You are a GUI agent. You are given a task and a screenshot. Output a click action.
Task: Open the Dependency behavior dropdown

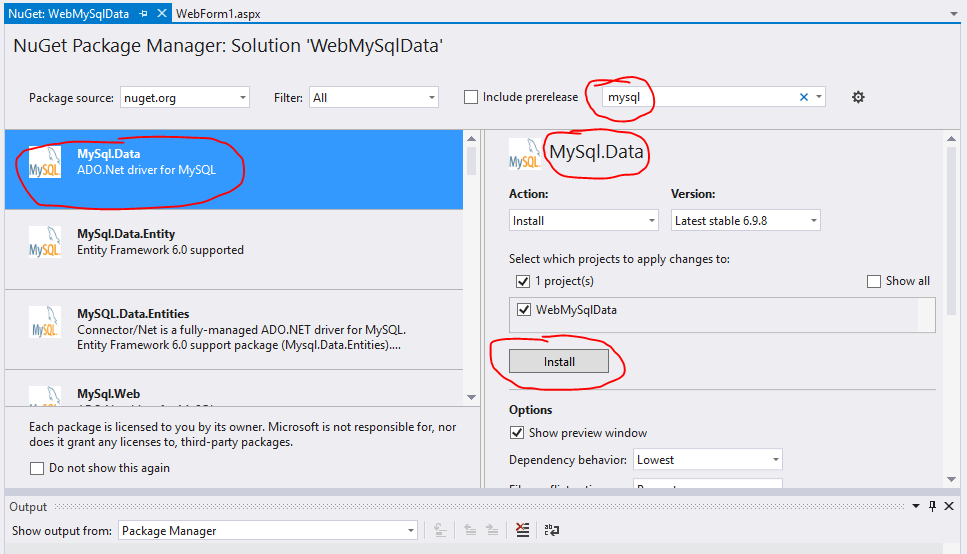(x=708, y=460)
